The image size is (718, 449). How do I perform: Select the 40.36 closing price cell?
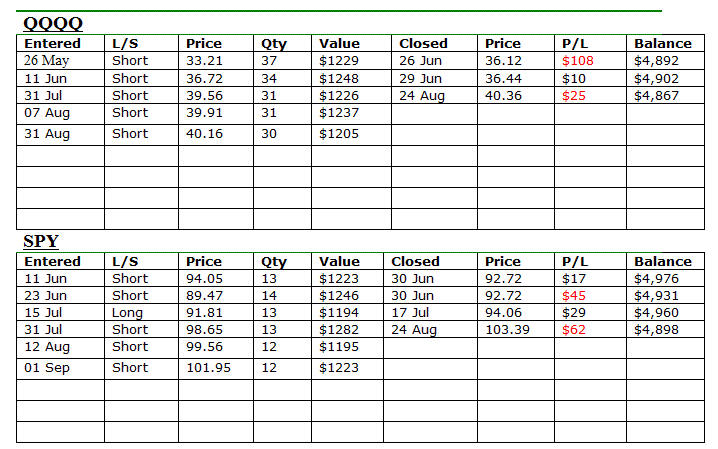[x=503, y=96]
